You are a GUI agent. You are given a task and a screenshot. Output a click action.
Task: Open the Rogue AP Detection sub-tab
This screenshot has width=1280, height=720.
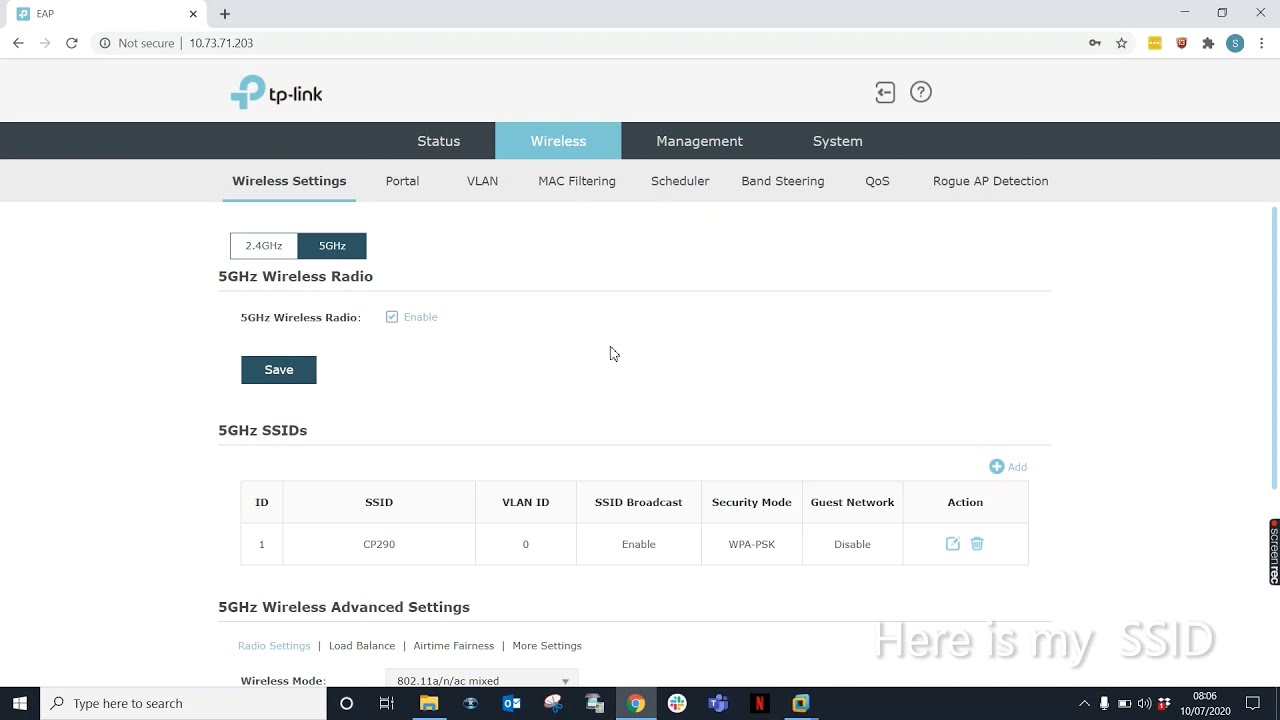(x=990, y=181)
